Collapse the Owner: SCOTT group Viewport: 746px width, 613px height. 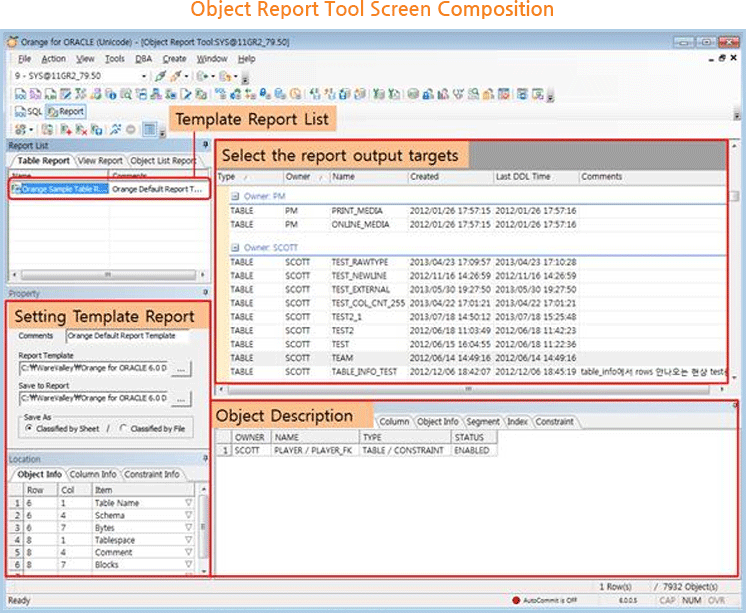point(235,247)
